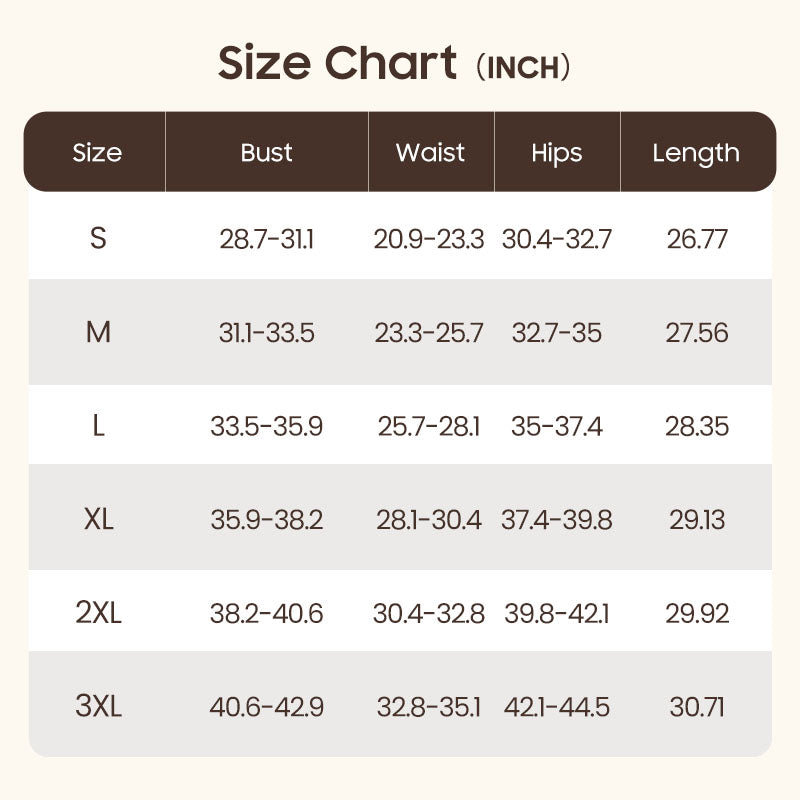The image size is (800, 800).
Task: Click length value 26.77
Action: (697, 239)
